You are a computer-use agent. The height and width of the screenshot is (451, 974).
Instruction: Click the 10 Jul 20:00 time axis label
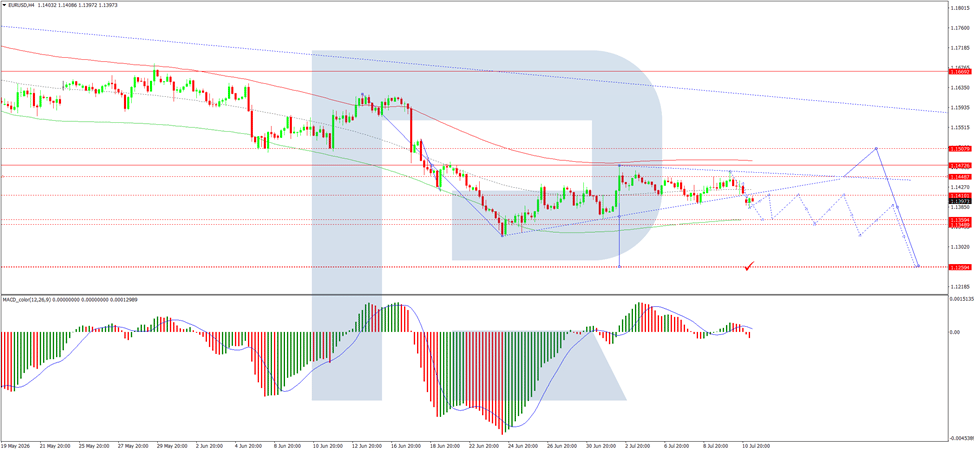[756, 446]
